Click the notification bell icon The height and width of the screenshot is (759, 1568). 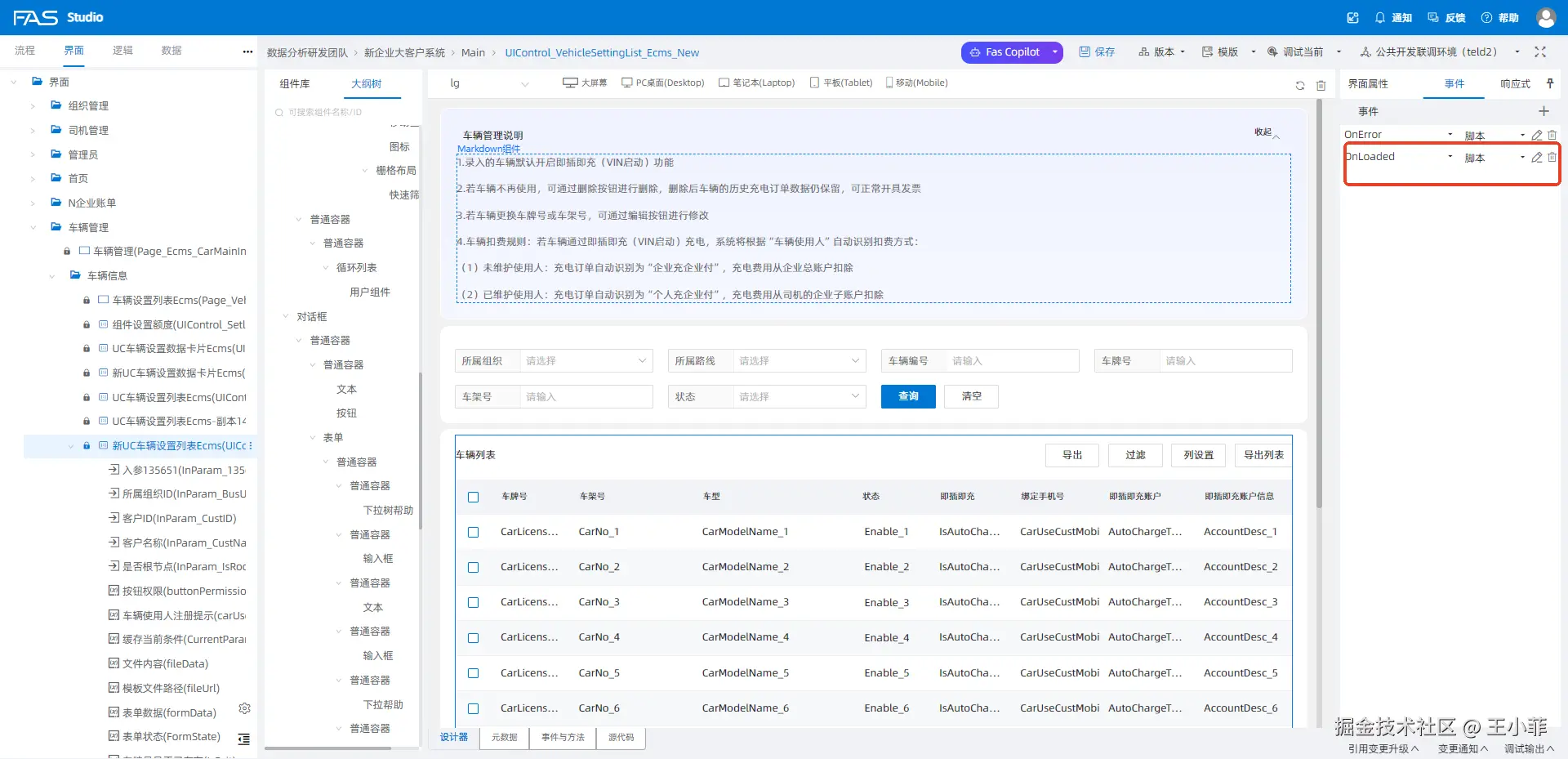pyautogui.click(x=1380, y=17)
